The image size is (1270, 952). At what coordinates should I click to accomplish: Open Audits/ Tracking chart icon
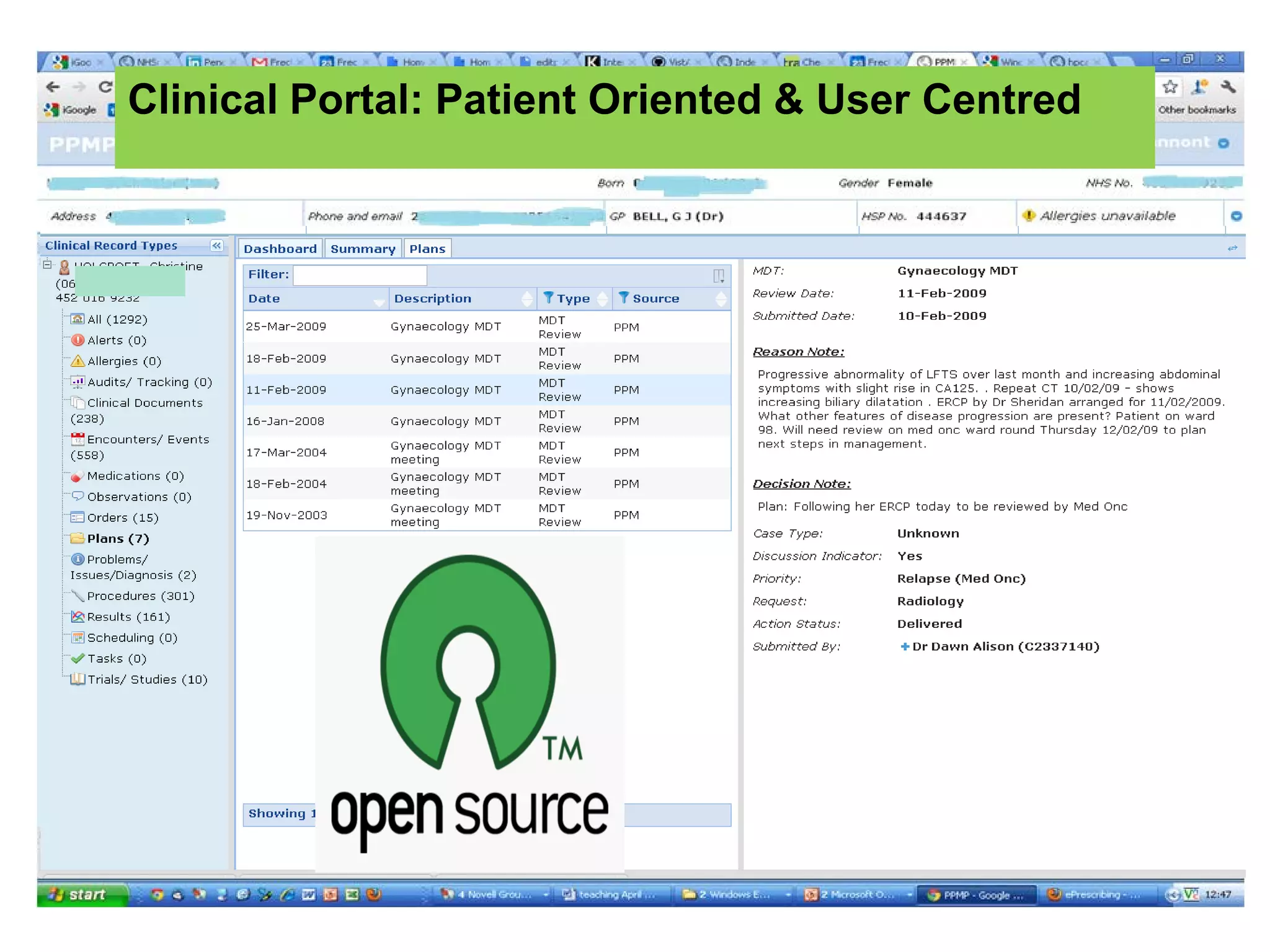[78, 382]
